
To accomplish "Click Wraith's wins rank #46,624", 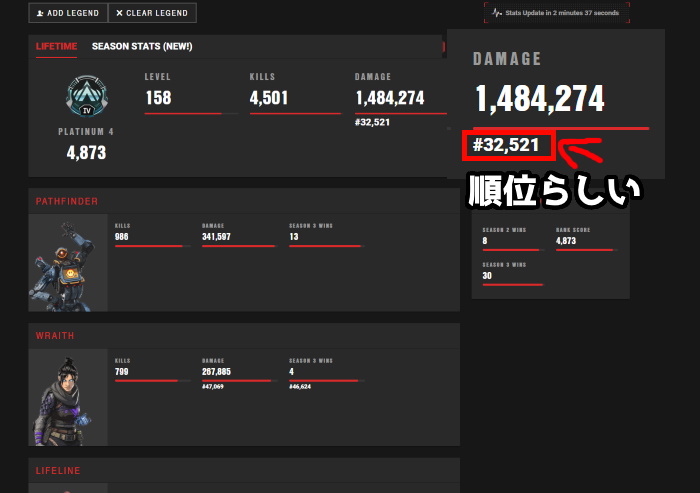I will tap(300, 387).
